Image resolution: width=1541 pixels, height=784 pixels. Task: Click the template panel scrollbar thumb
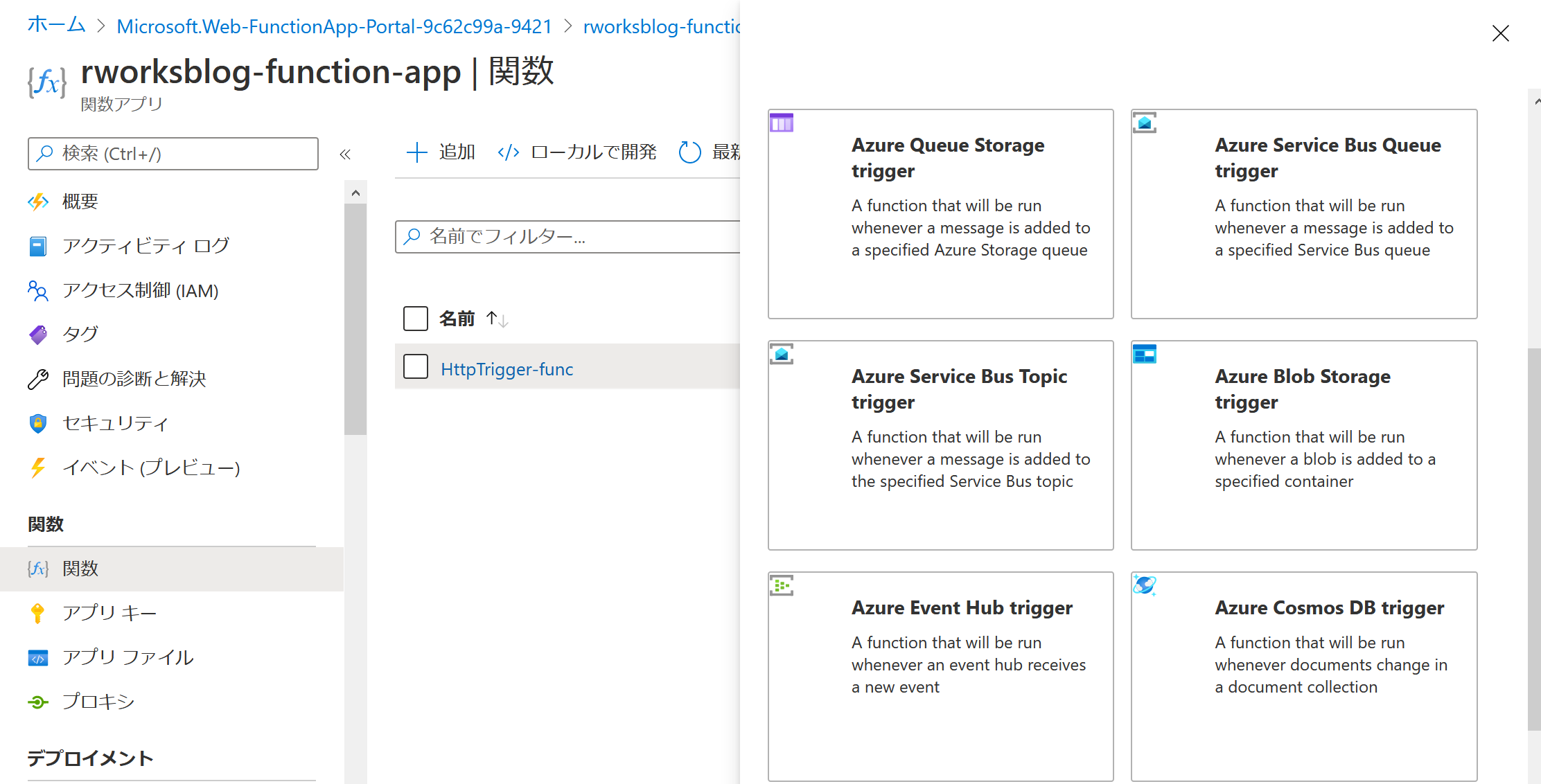[1534, 539]
